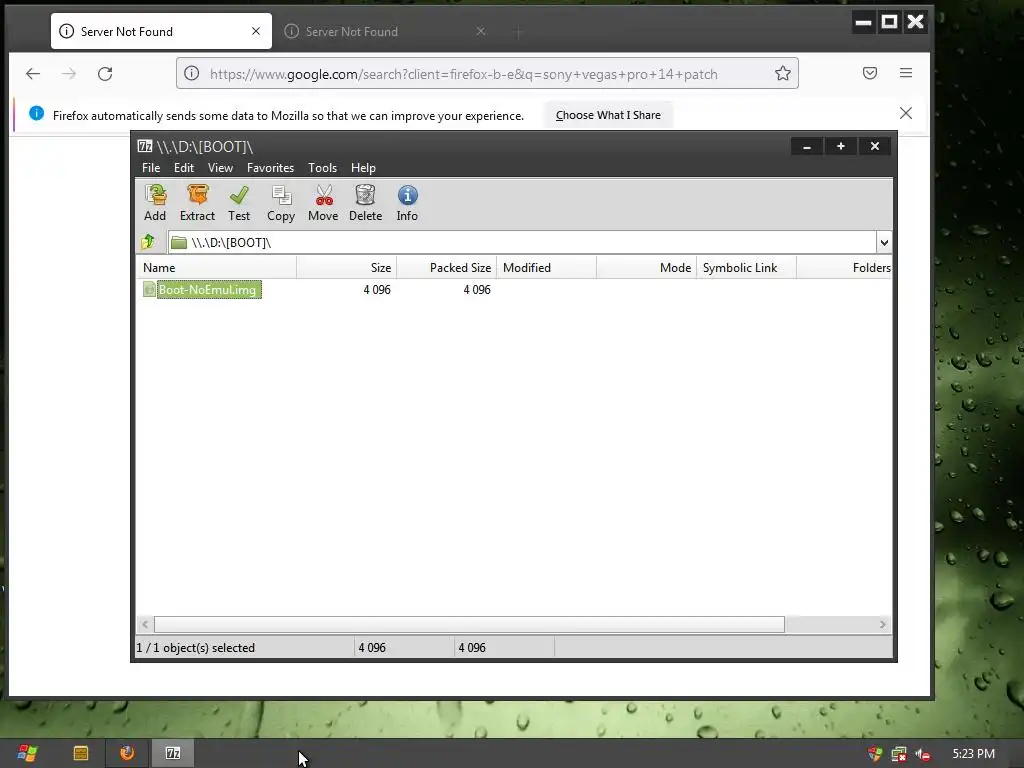This screenshot has width=1024, height=768.
Task: Sort by the Size column header
Action: [346, 268]
